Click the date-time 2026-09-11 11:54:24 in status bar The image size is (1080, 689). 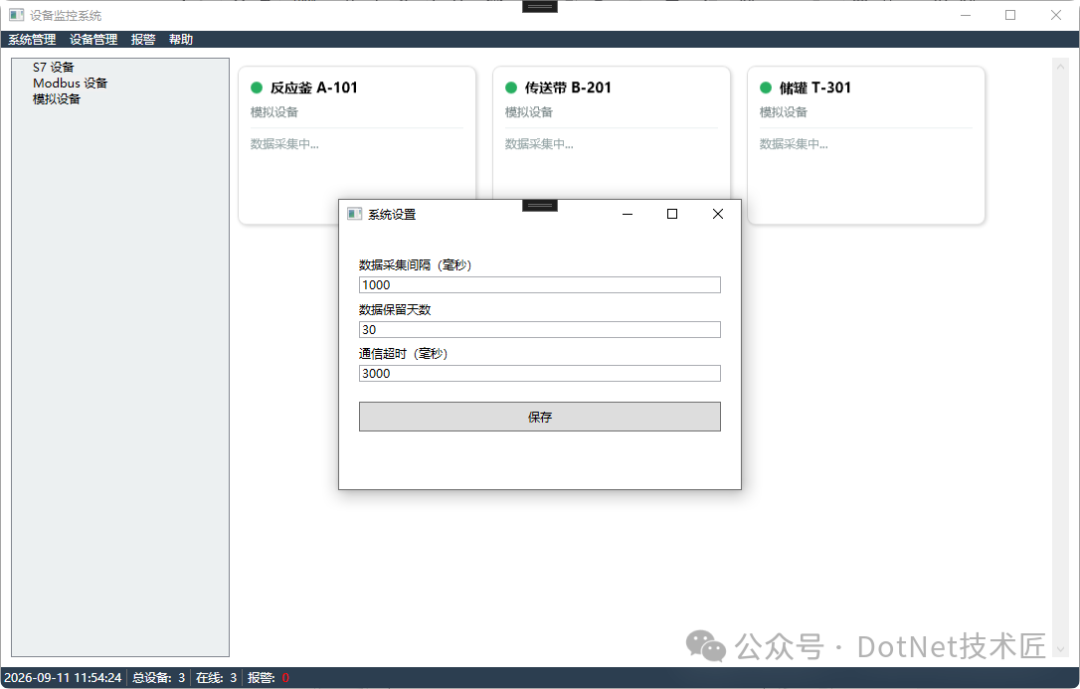click(63, 678)
